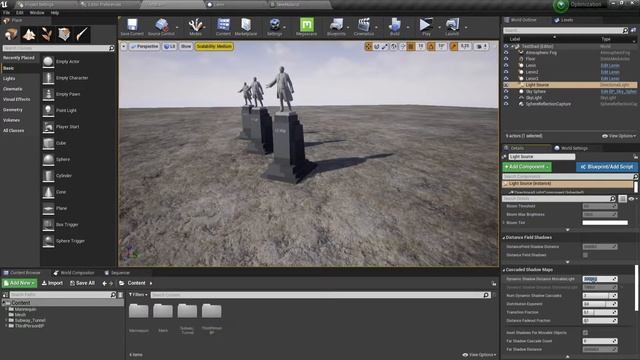Open the Blueprints toolbar button
The width and height of the screenshot is (640, 360).
pos(336,27)
